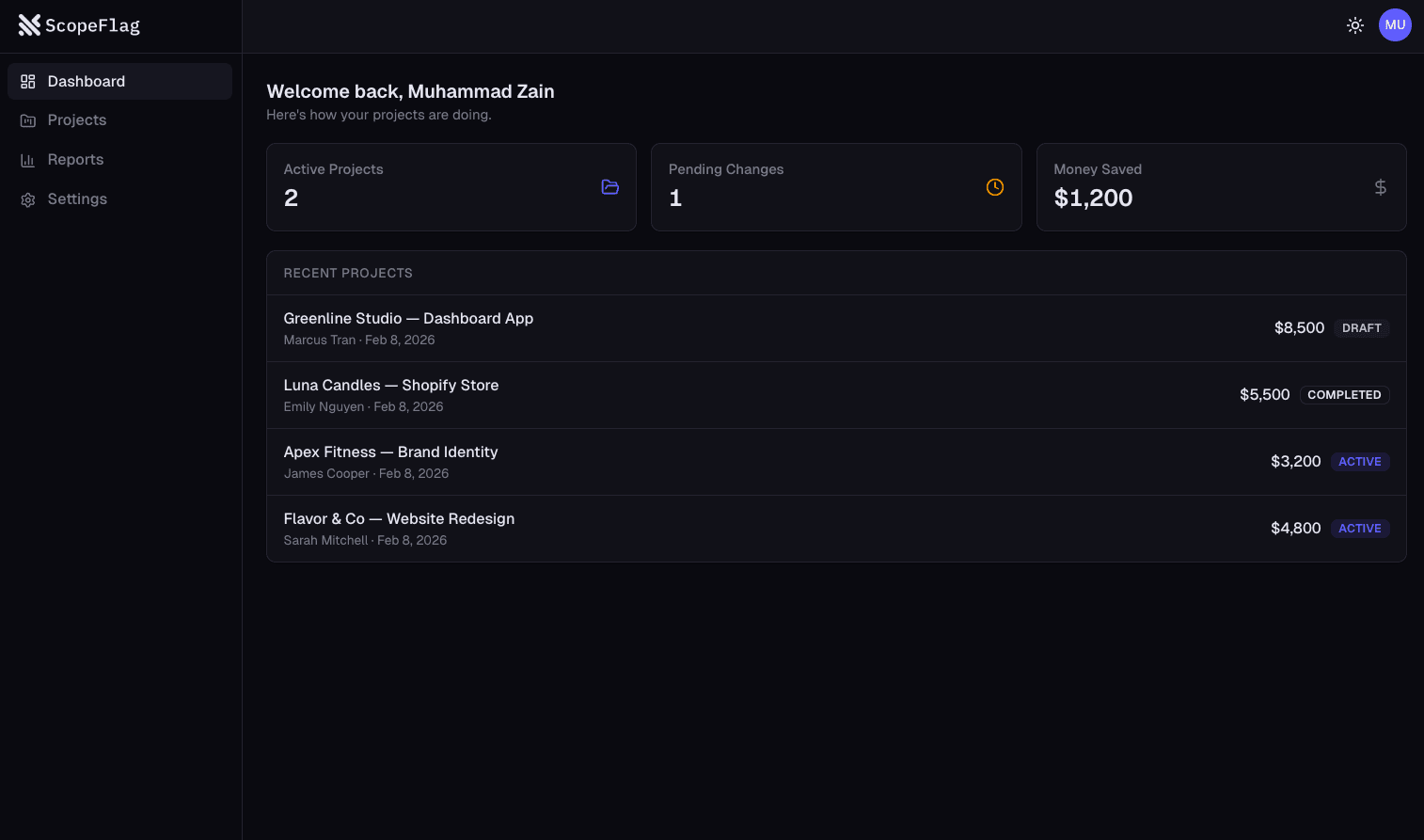The height and width of the screenshot is (840, 1424).
Task: Select the Flavor & Co — Website Redesign row
Action: coord(399,518)
